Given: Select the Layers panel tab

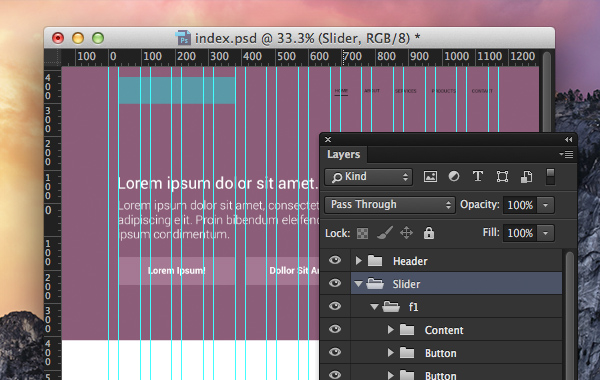Looking at the screenshot, I should click(x=343, y=154).
